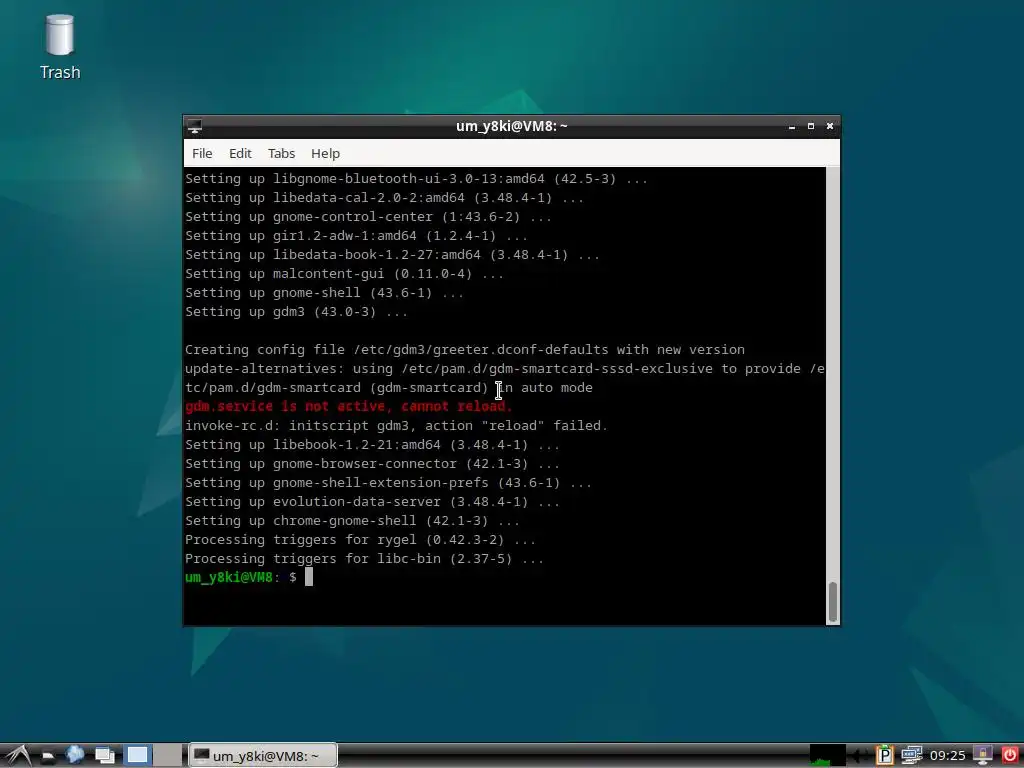Switch to the second desktop in pager

pos(168,756)
